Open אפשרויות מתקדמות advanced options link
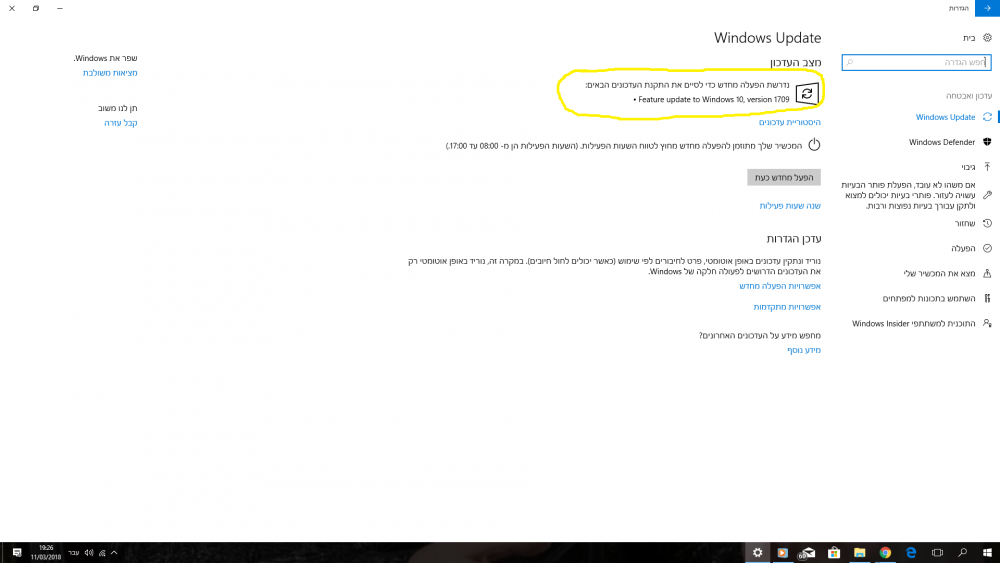The image size is (1000, 563). pos(787,307)
